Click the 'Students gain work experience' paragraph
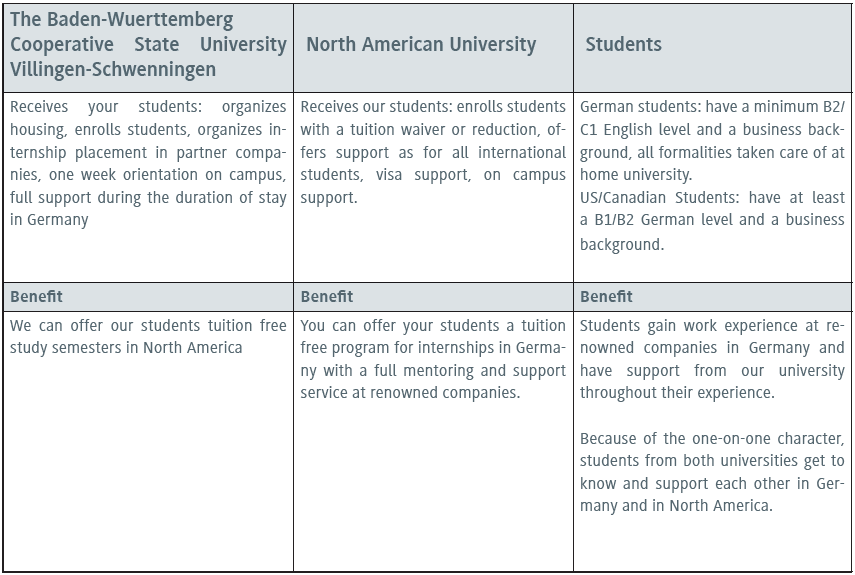This screenshot has width=855, height=575. [x=712, y=359]
